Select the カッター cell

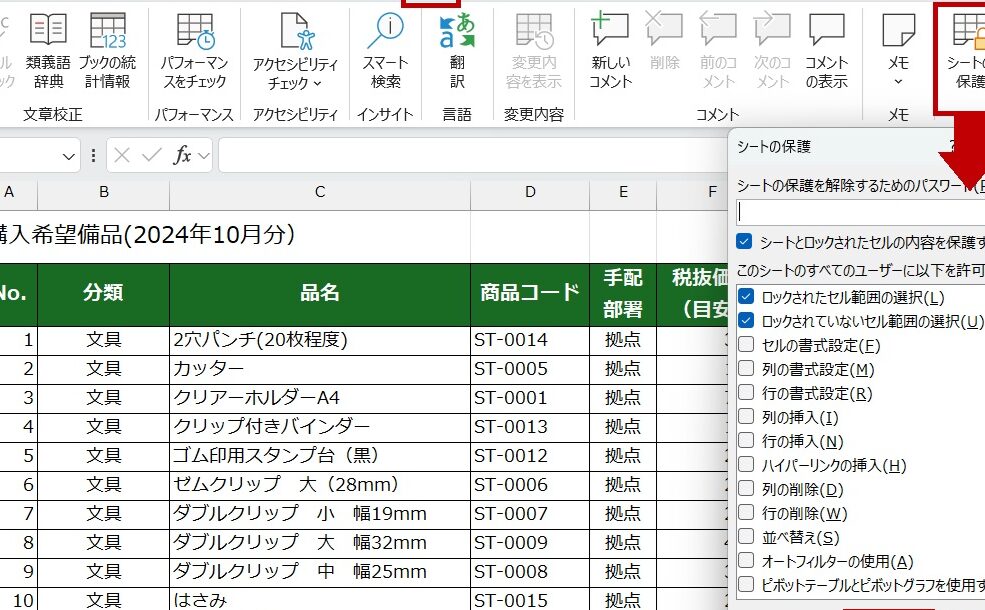coord(320,369)
